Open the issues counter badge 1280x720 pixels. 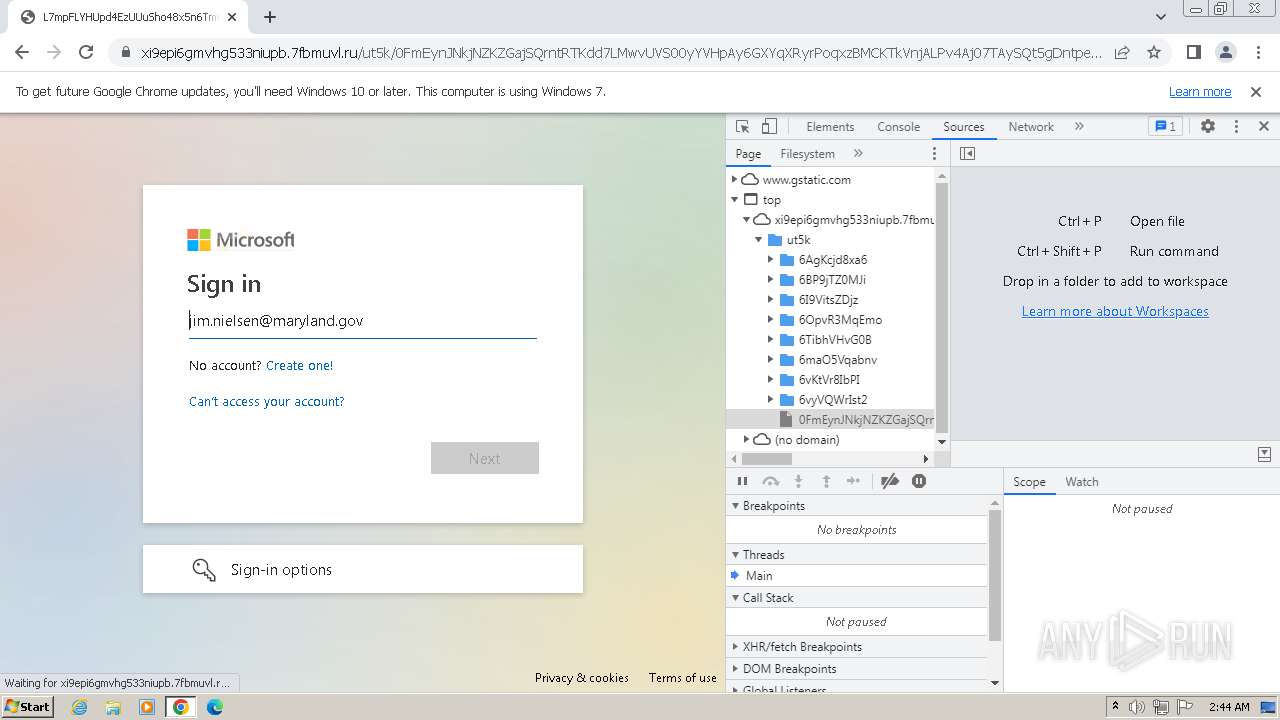coord(1165,127)
